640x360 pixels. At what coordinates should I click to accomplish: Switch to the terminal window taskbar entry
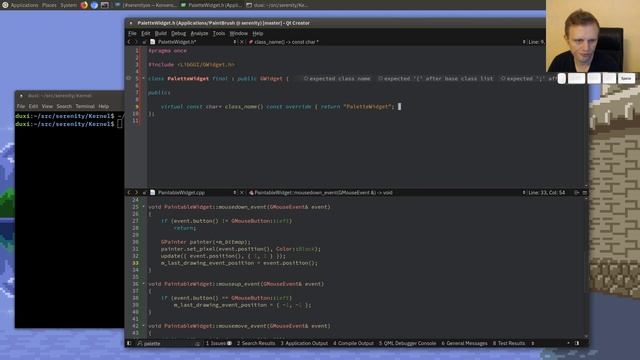click(278, 5)
